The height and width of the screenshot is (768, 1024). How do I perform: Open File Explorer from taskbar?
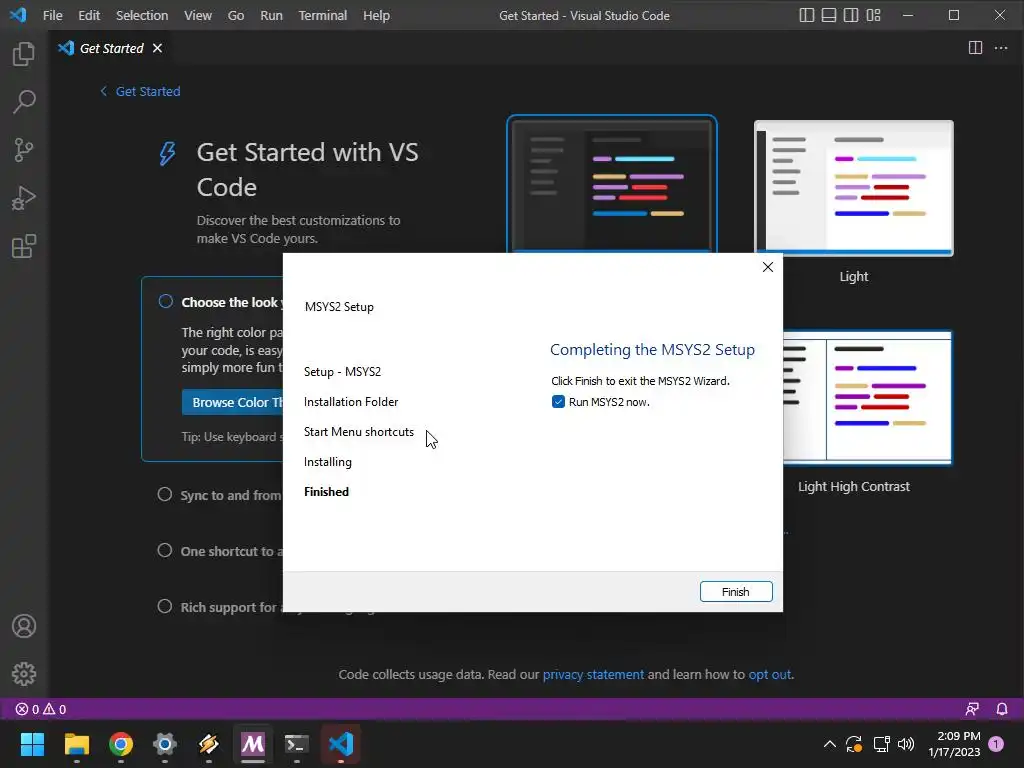(76, 744)
